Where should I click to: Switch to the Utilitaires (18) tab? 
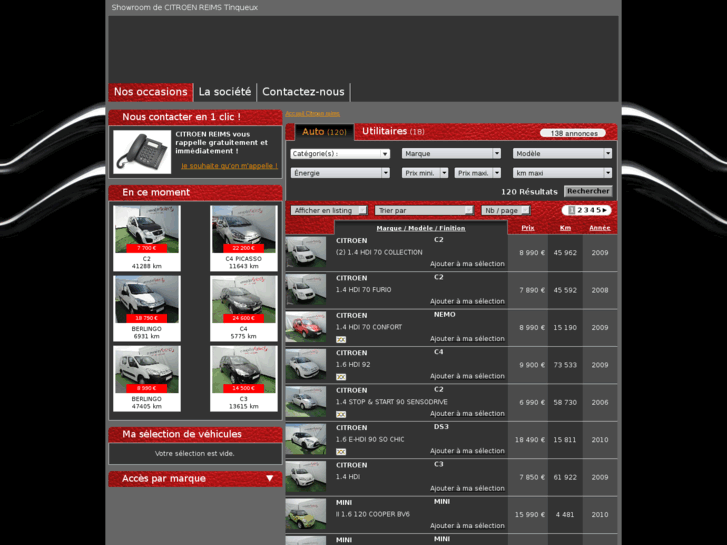click(393, 131)
